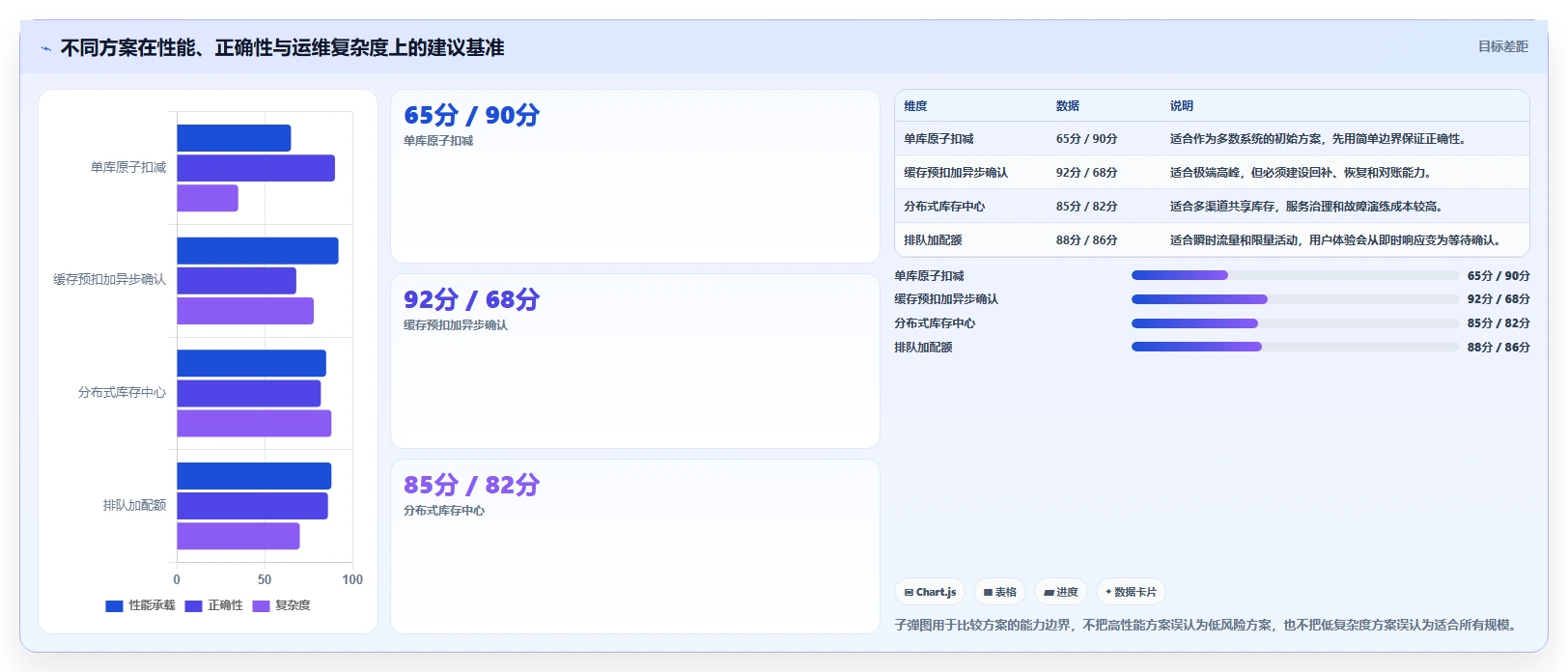Open the 92分 / 68分 data card
The image size is (1568, 672).
pos(634,361)
